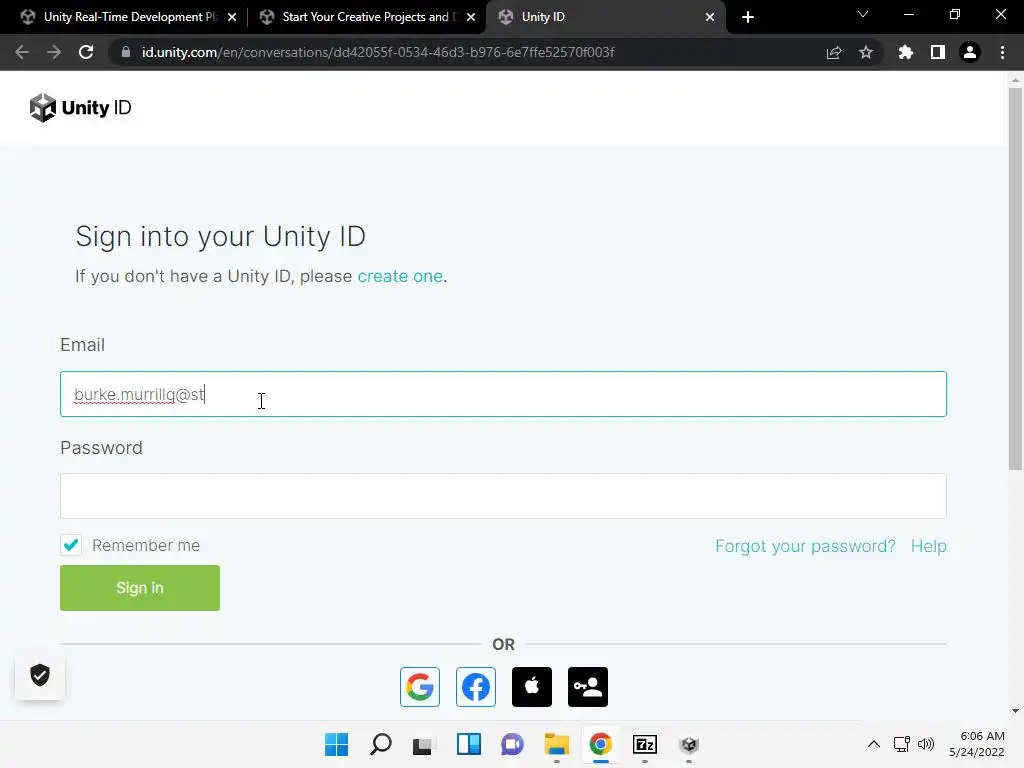Viewport: 1024px width, 768px height.
Task: Choose the single sign-on key icon
Action: point(588,686)
